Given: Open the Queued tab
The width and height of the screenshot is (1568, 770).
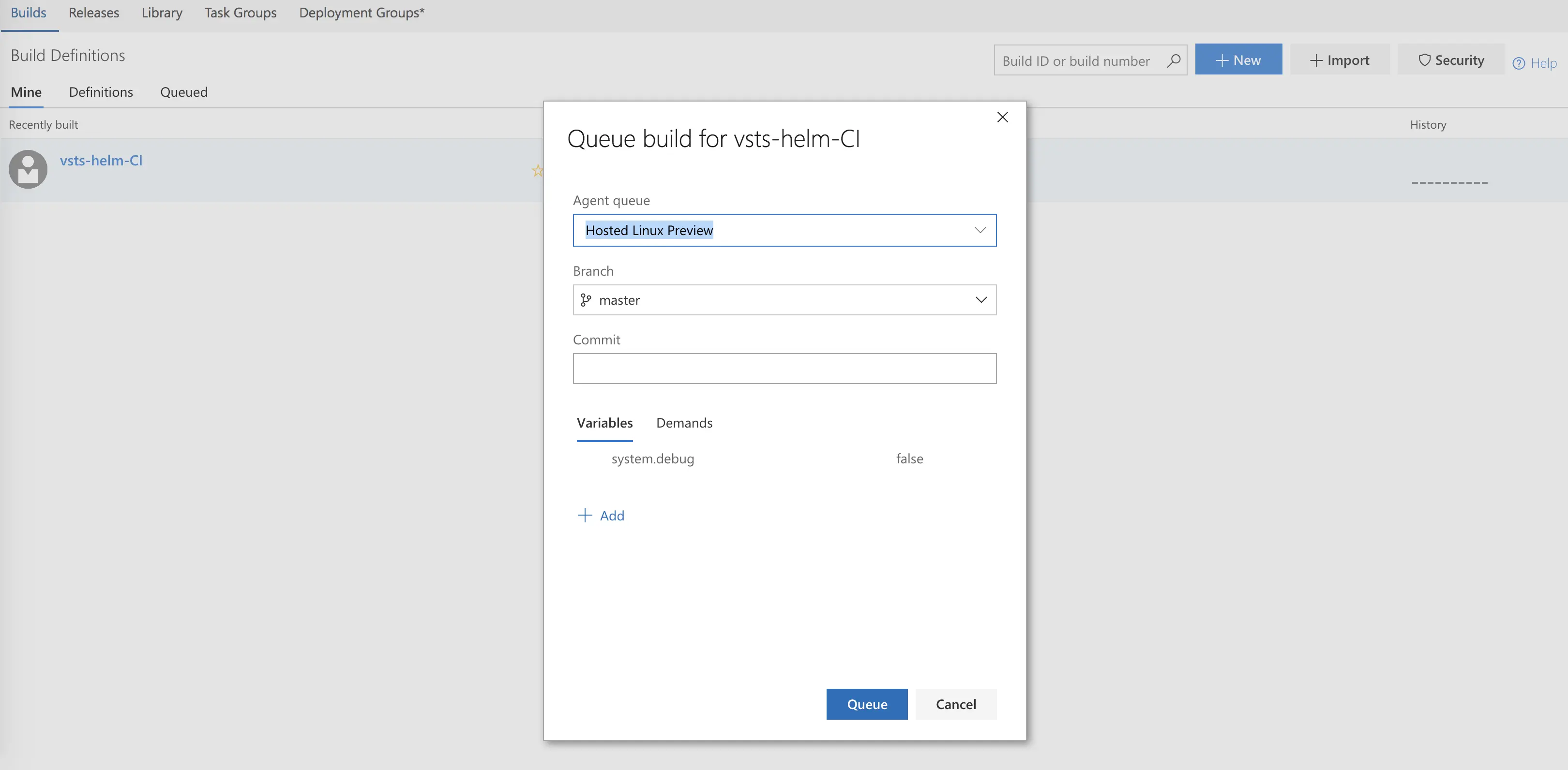Looking at the screenshot, I should click(x=184, y=92).
